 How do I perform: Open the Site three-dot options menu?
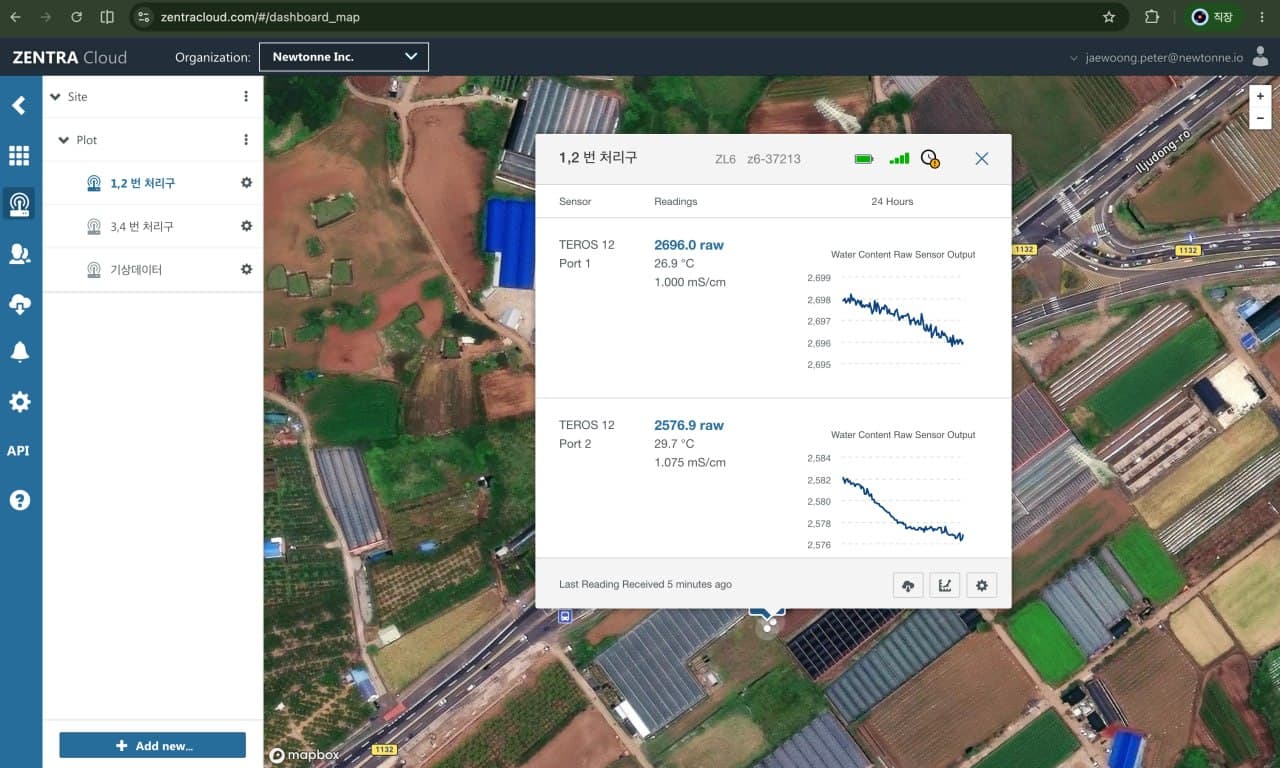pyautogui.click(x=246, y=97)
